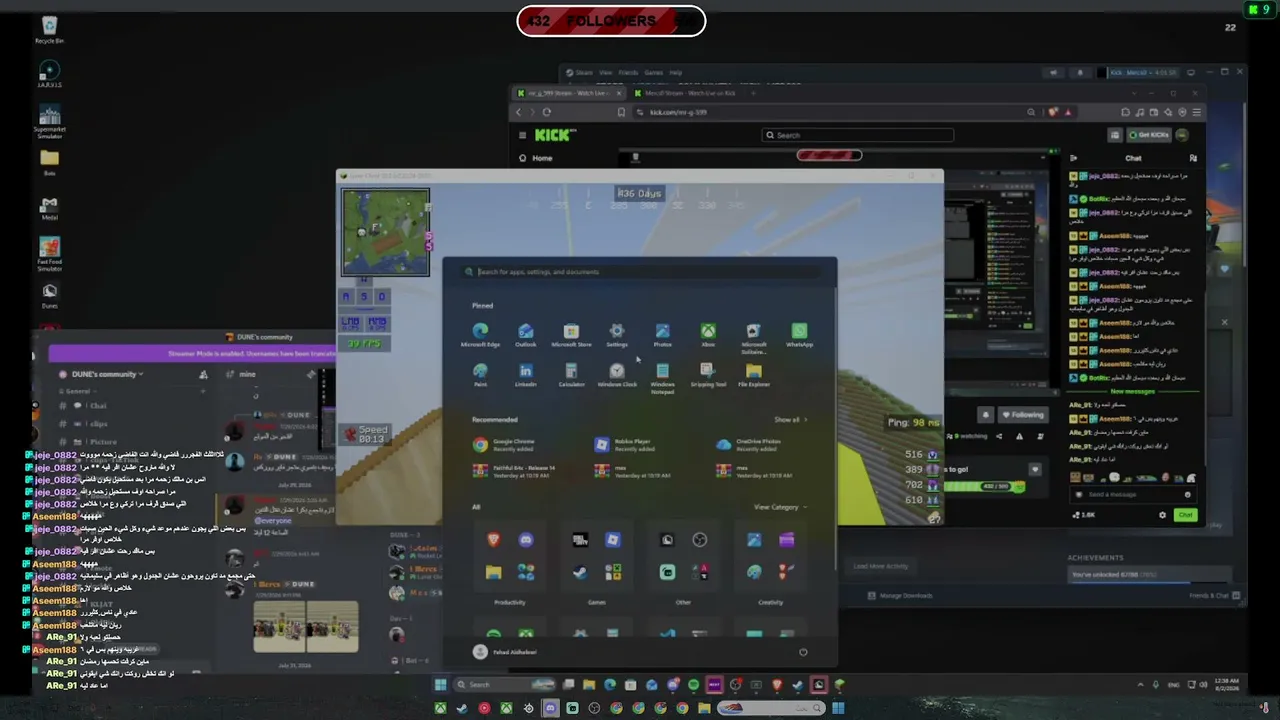Open WhatsApp from the Start menu
Image resolution: width=1280 pixels, height=720 pixels.
point(799,335)
